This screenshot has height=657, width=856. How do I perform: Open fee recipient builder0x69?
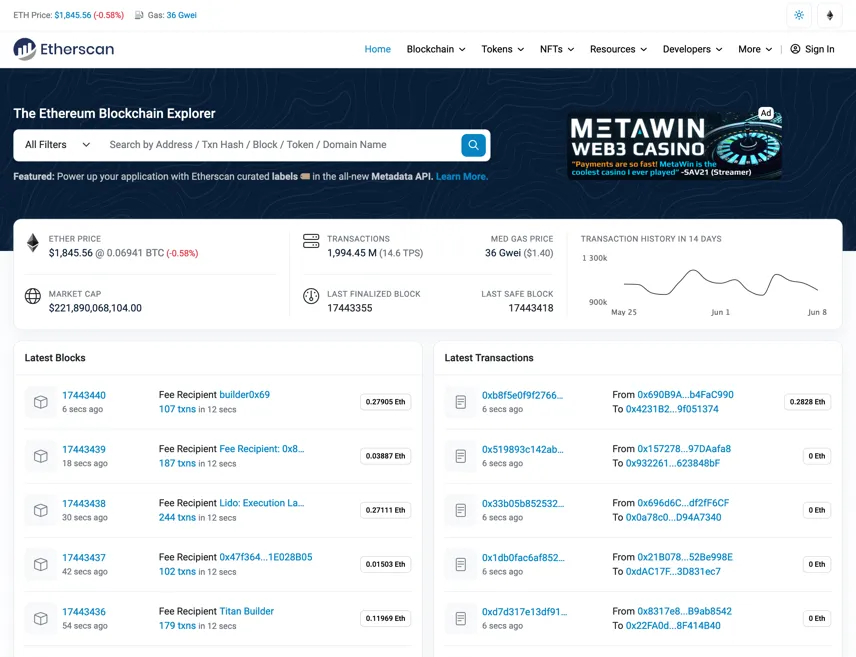(245, 394)
